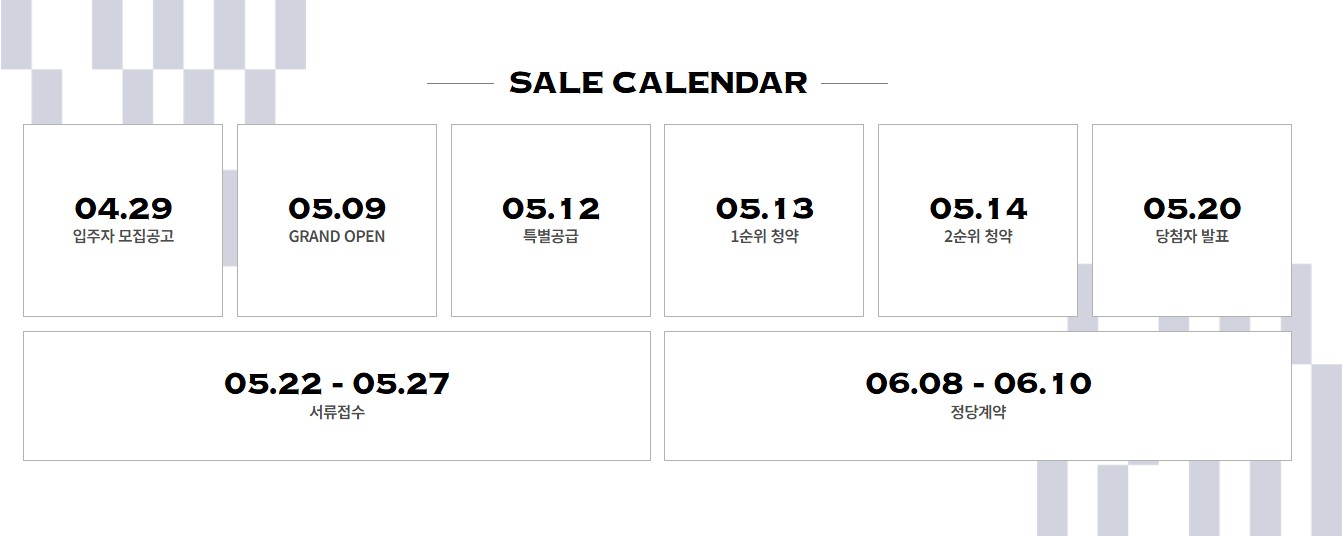Click the 05.20 date text

1192,208
